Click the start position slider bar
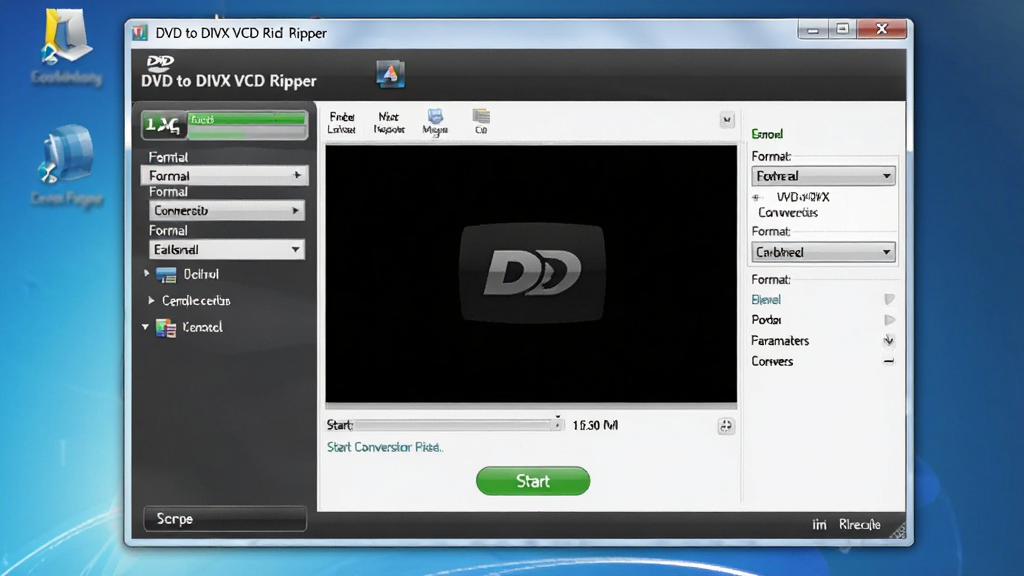This screenshot has width=1024, height=576. click(x=453, y=425)
